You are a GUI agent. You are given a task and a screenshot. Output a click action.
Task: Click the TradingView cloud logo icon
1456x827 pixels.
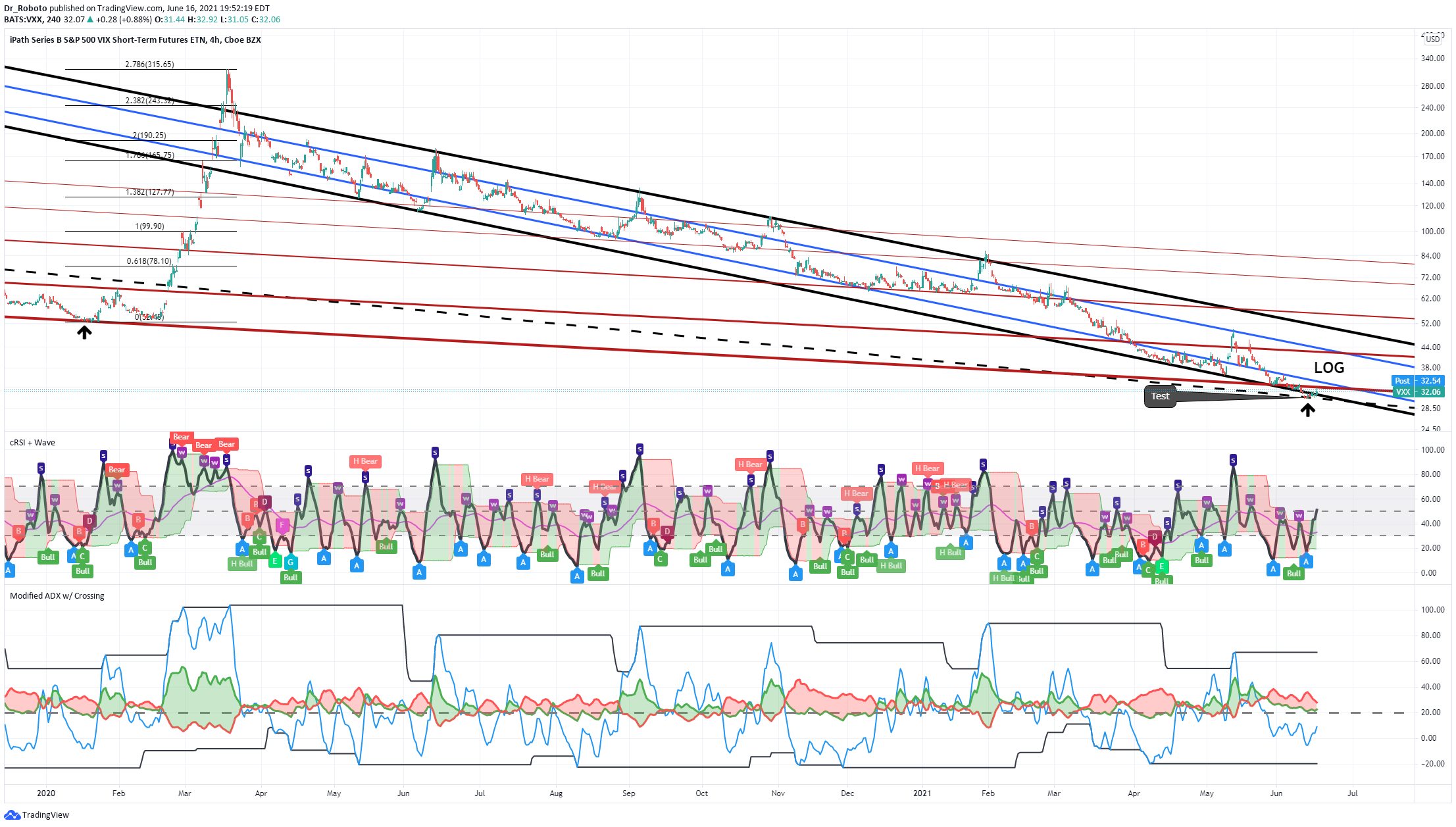tap(13, 815)
